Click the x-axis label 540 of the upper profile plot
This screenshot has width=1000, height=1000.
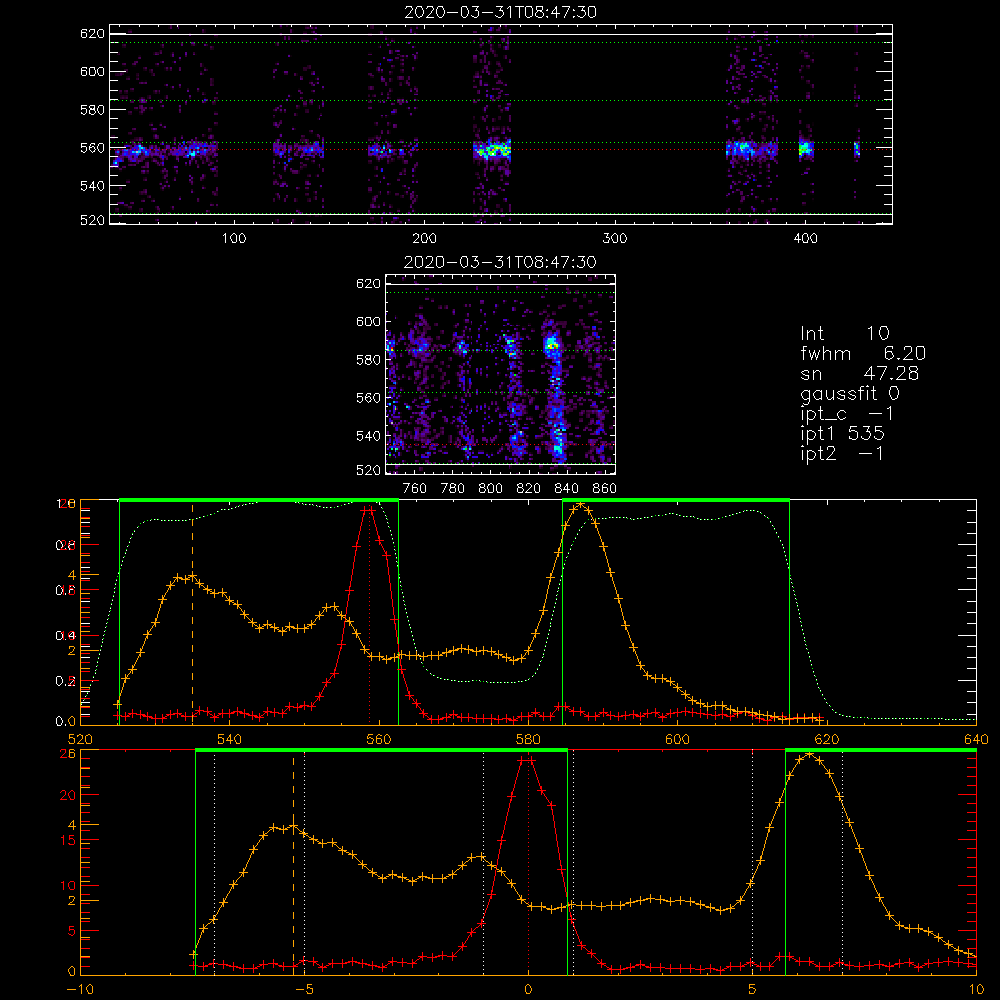[x=230, y=739]
